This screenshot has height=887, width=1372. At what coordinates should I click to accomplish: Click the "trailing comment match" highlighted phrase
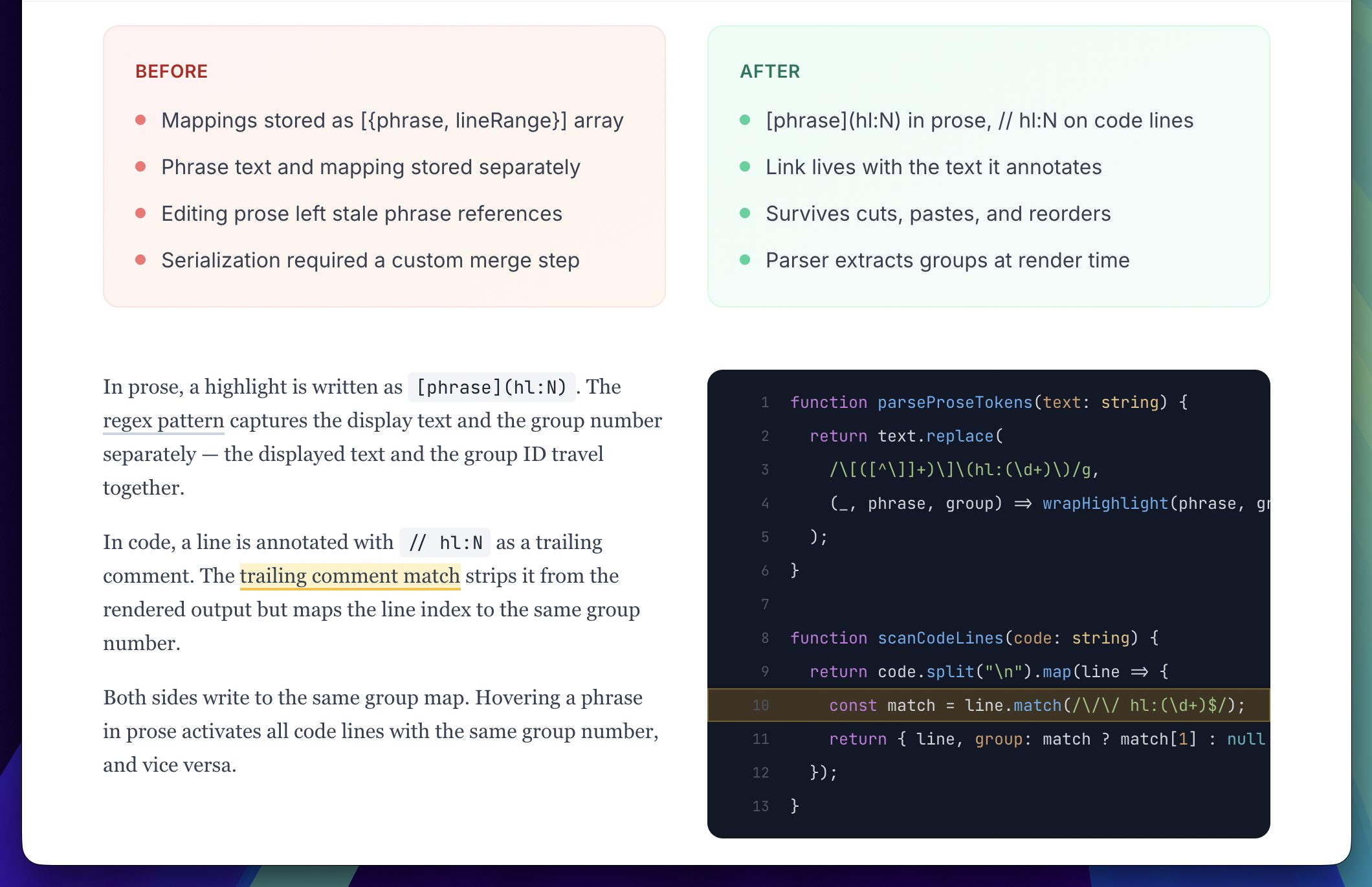pyautogui.click(x=349, y=576)
